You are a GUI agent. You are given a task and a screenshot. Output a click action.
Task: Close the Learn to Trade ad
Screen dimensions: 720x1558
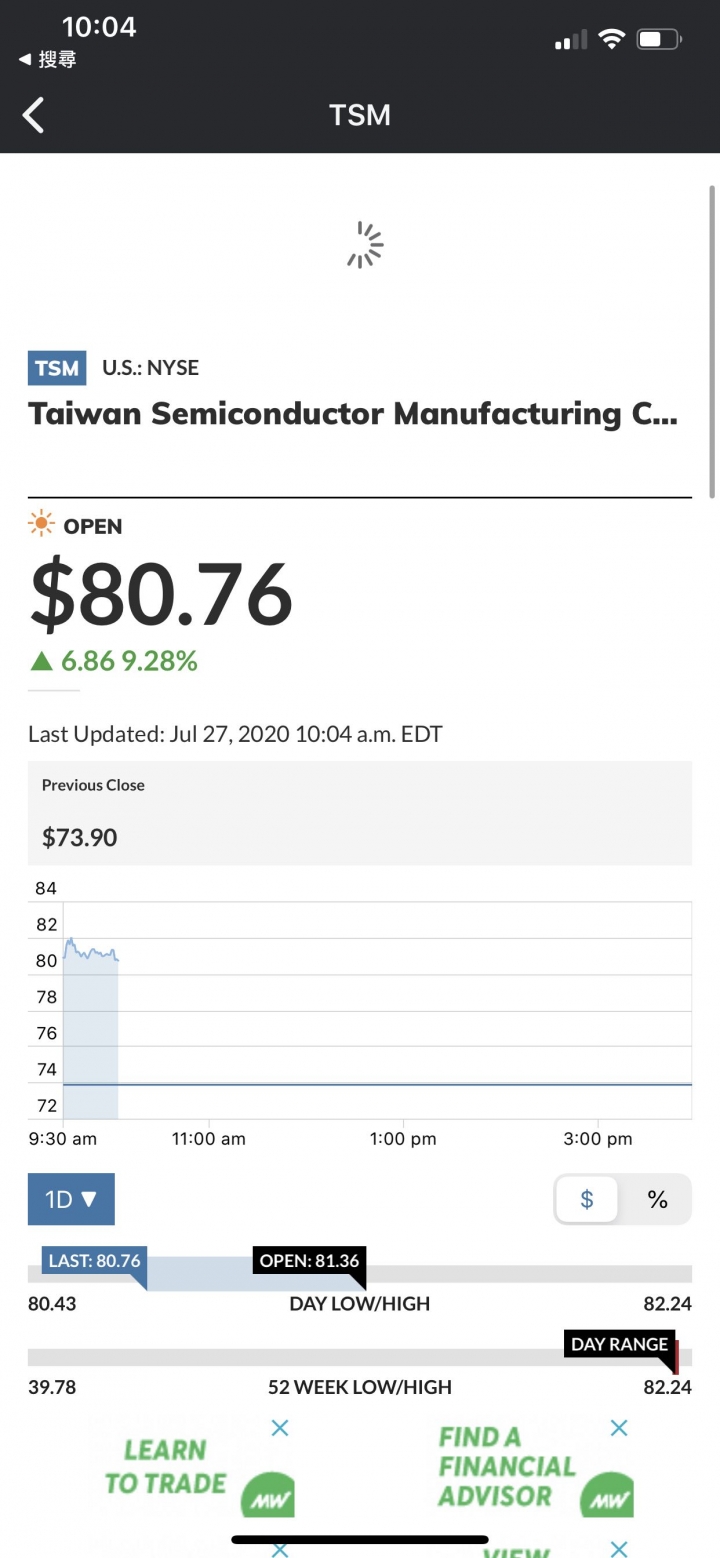click(x=280, y=1428)
